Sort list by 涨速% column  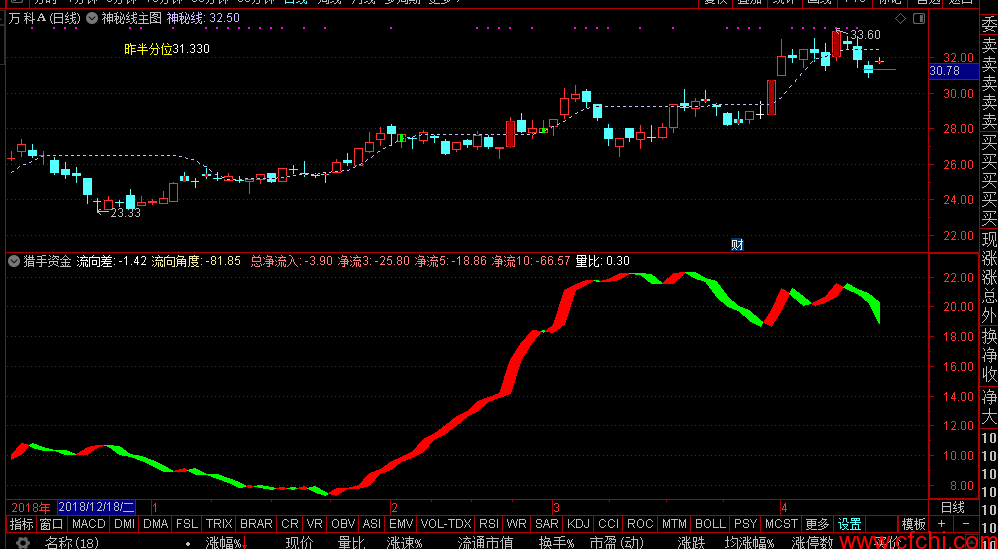tap(405, 543)
